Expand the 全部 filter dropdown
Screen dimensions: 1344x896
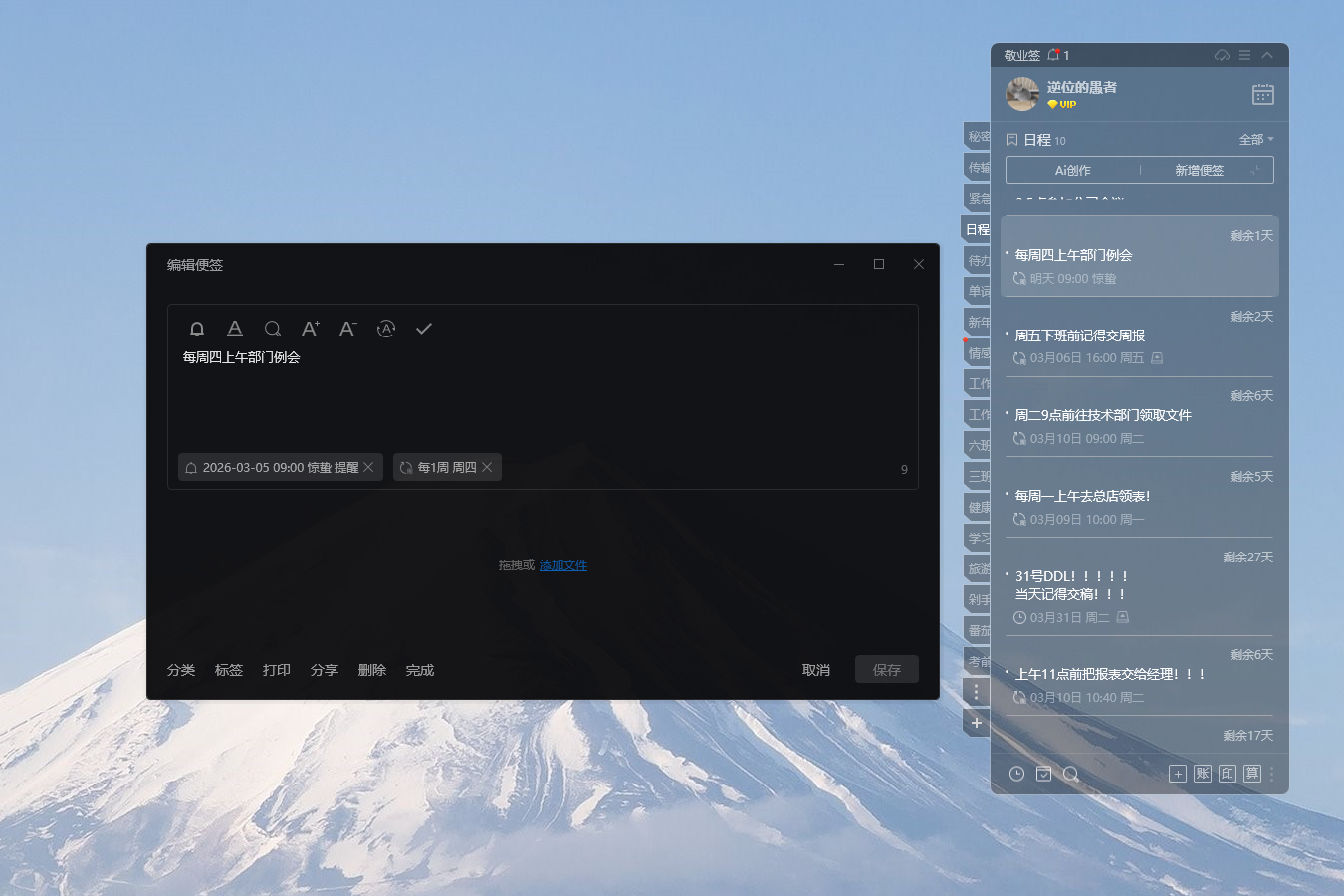coord(1256,140)
